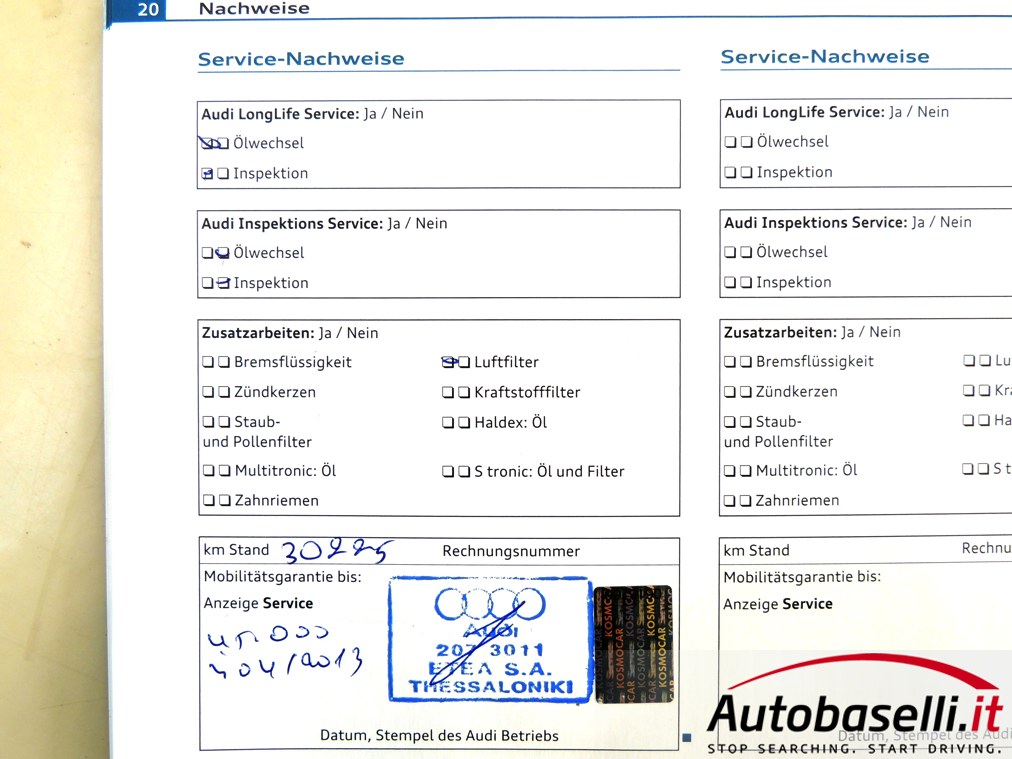Select "Service-Nachweise" heading above the filled-in form

301,59
